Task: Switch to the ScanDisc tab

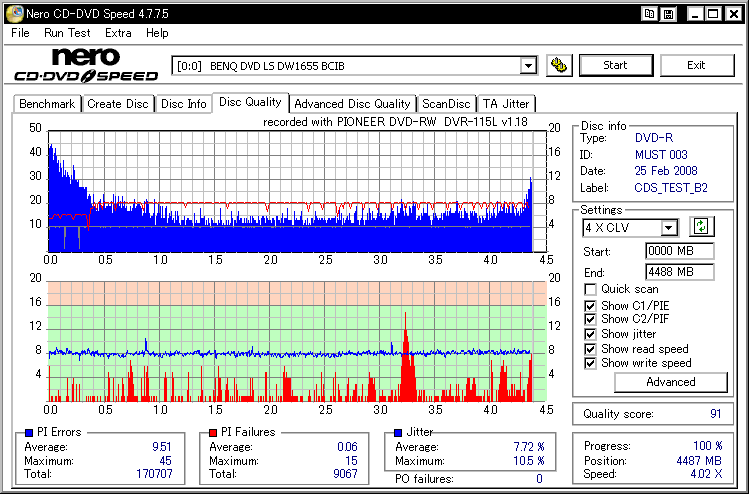Action: (x=446, y=104)
